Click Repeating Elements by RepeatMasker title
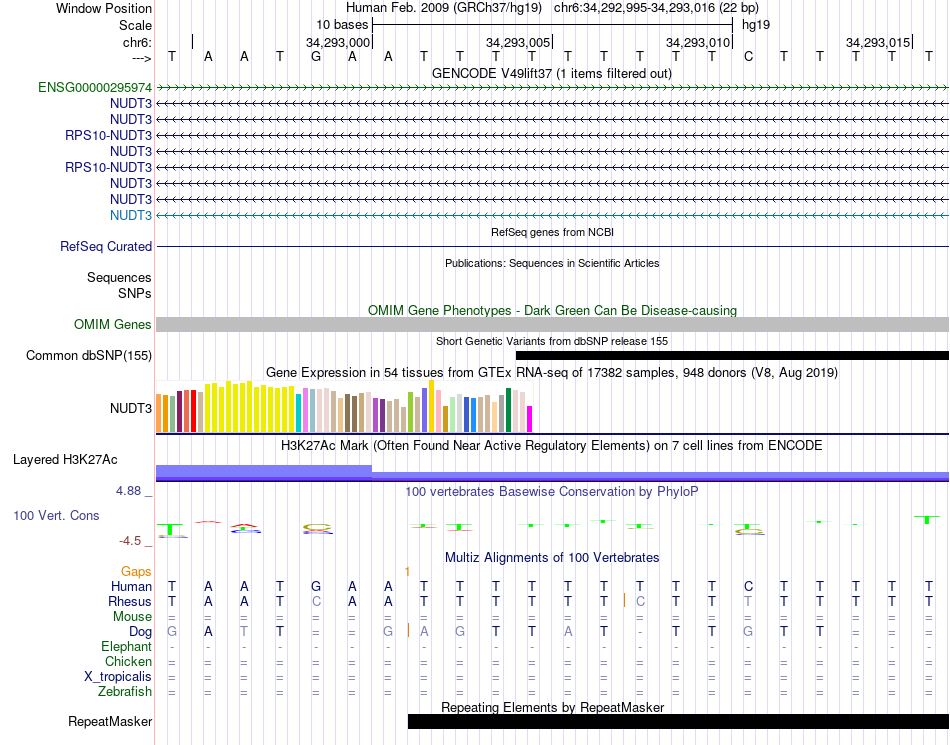The width and height of the screenshot is (950, 745). coord(553,707)
